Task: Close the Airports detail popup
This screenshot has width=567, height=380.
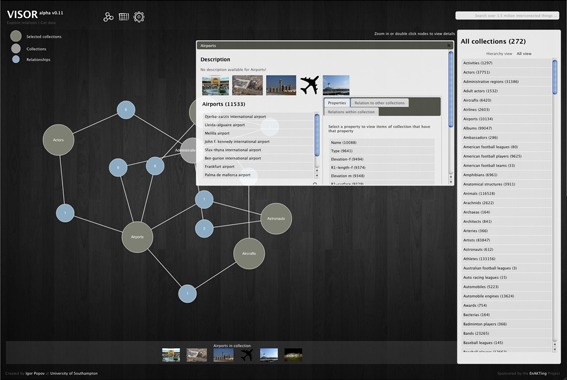Action: point(449,46)
